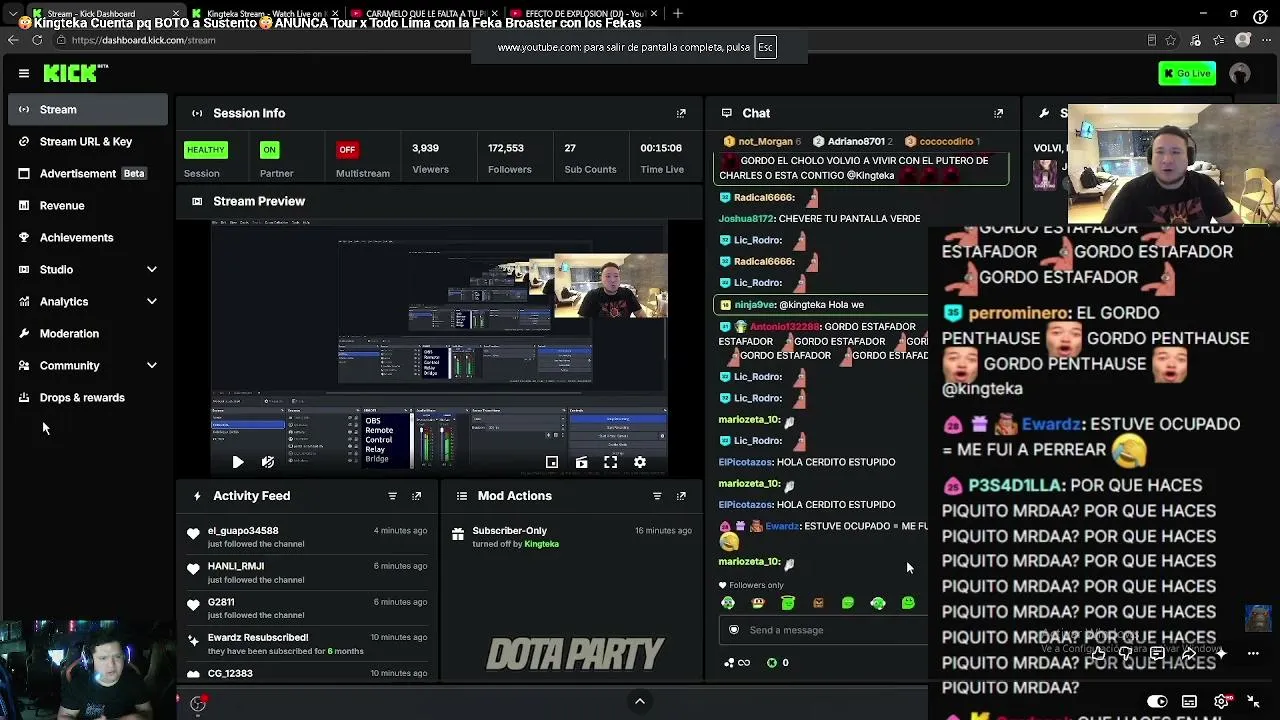Viewport: 1280px width, 720px height.
Task: Click HANLI_RMJI follower entry
Action: pyautogui.click(x=307, y=573)
